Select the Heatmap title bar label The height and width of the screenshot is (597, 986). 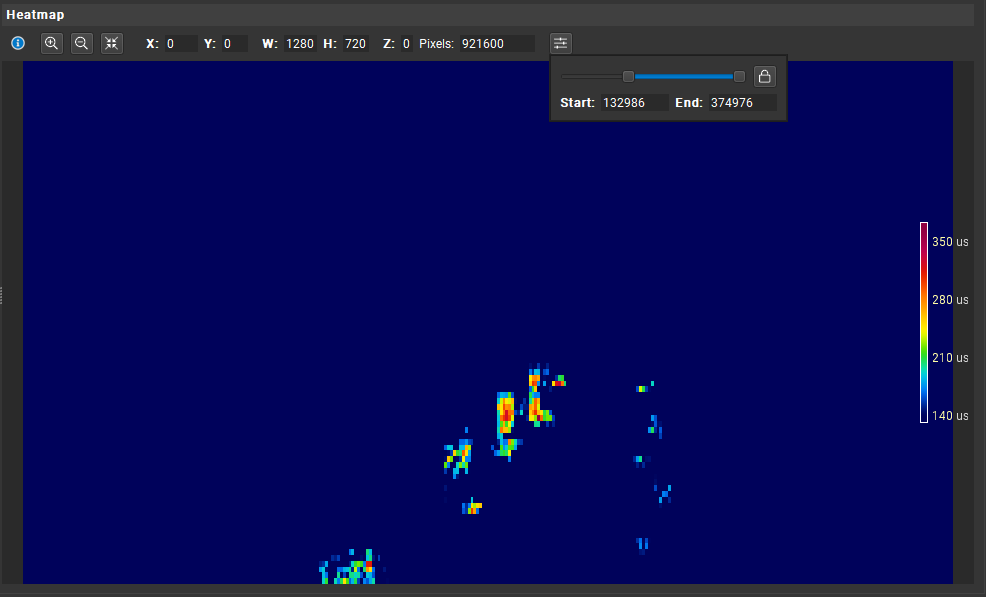[35, 14]
